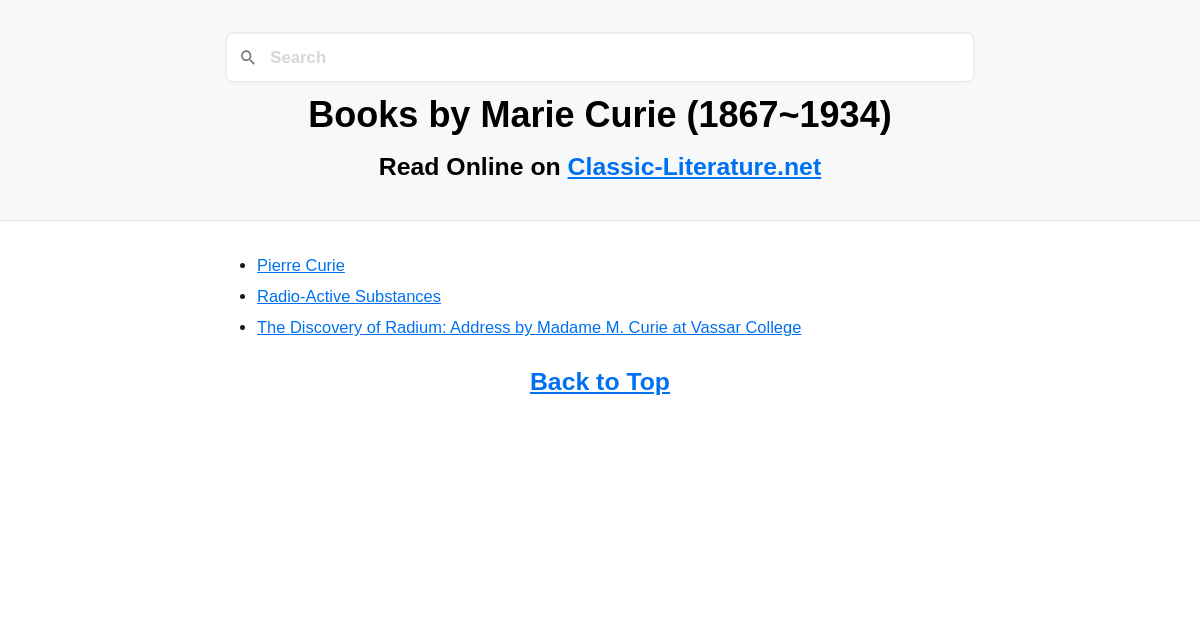
Task: Click the bullet beside the Vassar College entry
Action: 242,326
